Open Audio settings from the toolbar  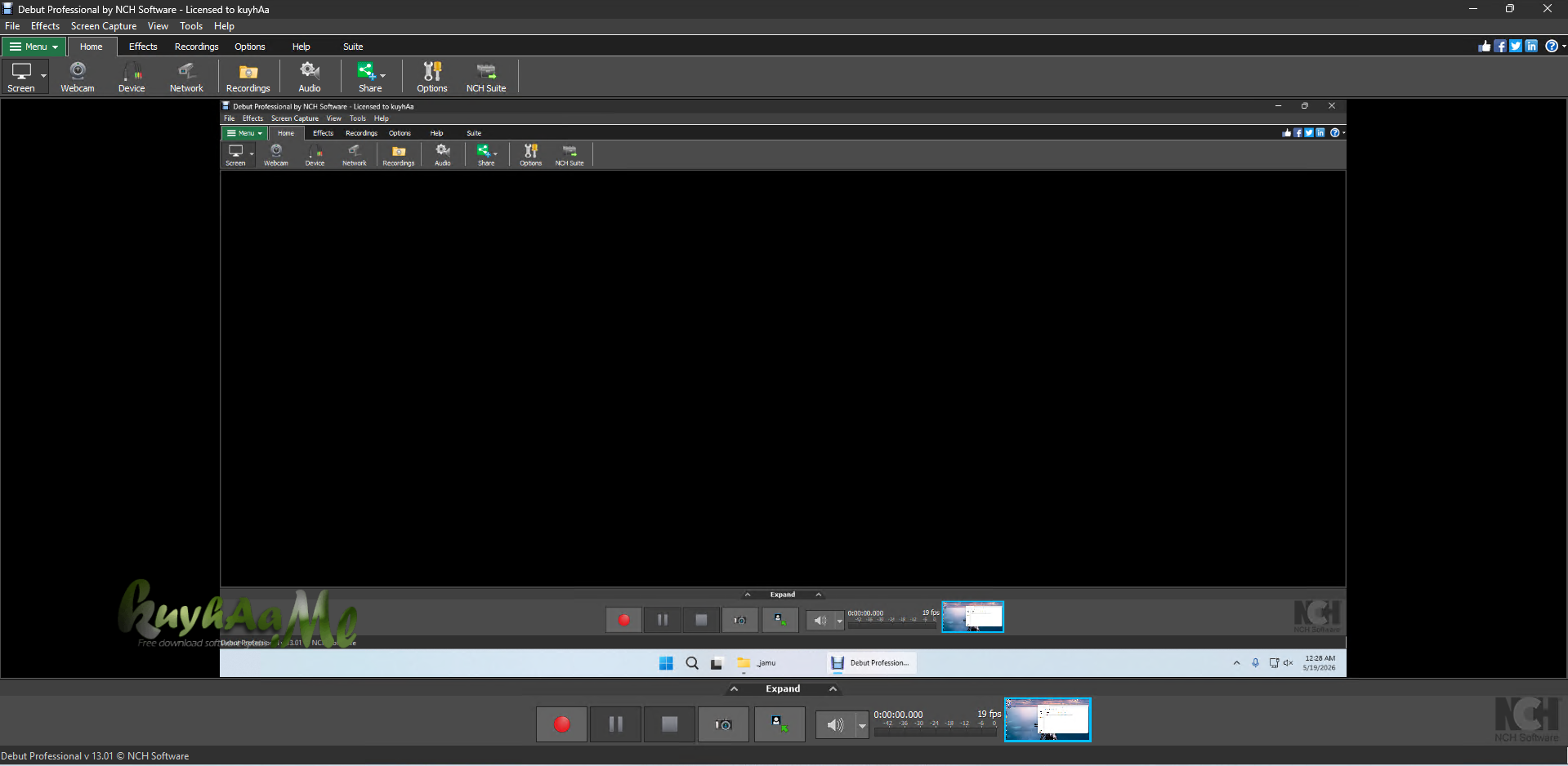tap(310, 77)
